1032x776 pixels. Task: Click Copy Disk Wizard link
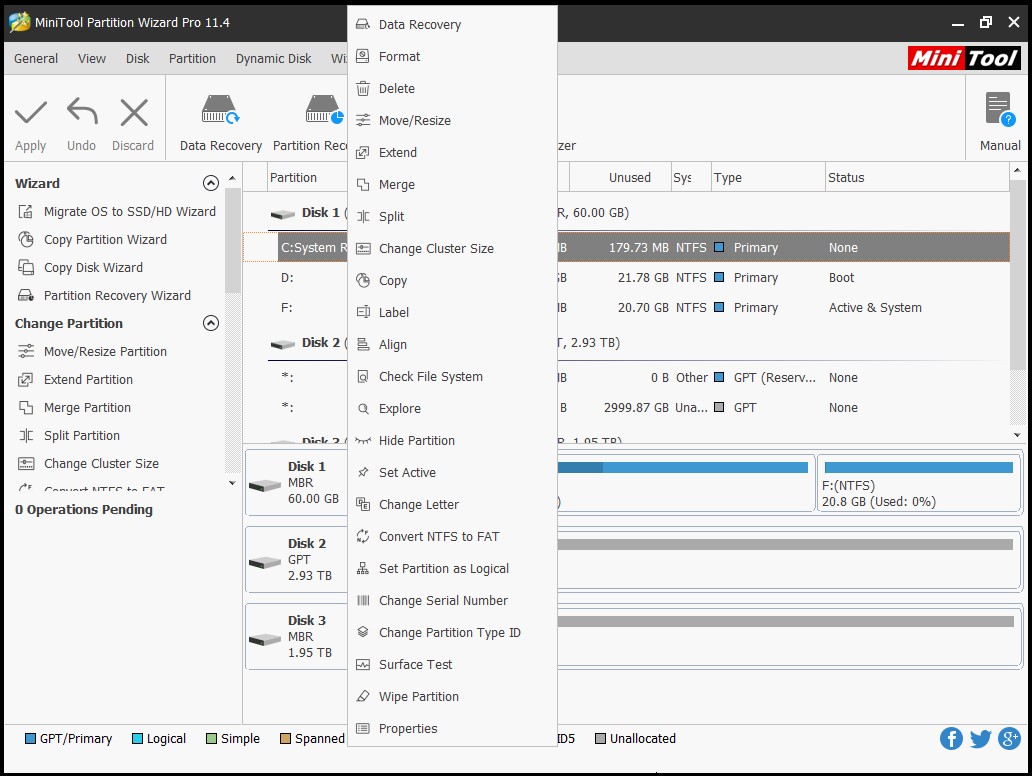pyautogui.click(x=93, y=268)
